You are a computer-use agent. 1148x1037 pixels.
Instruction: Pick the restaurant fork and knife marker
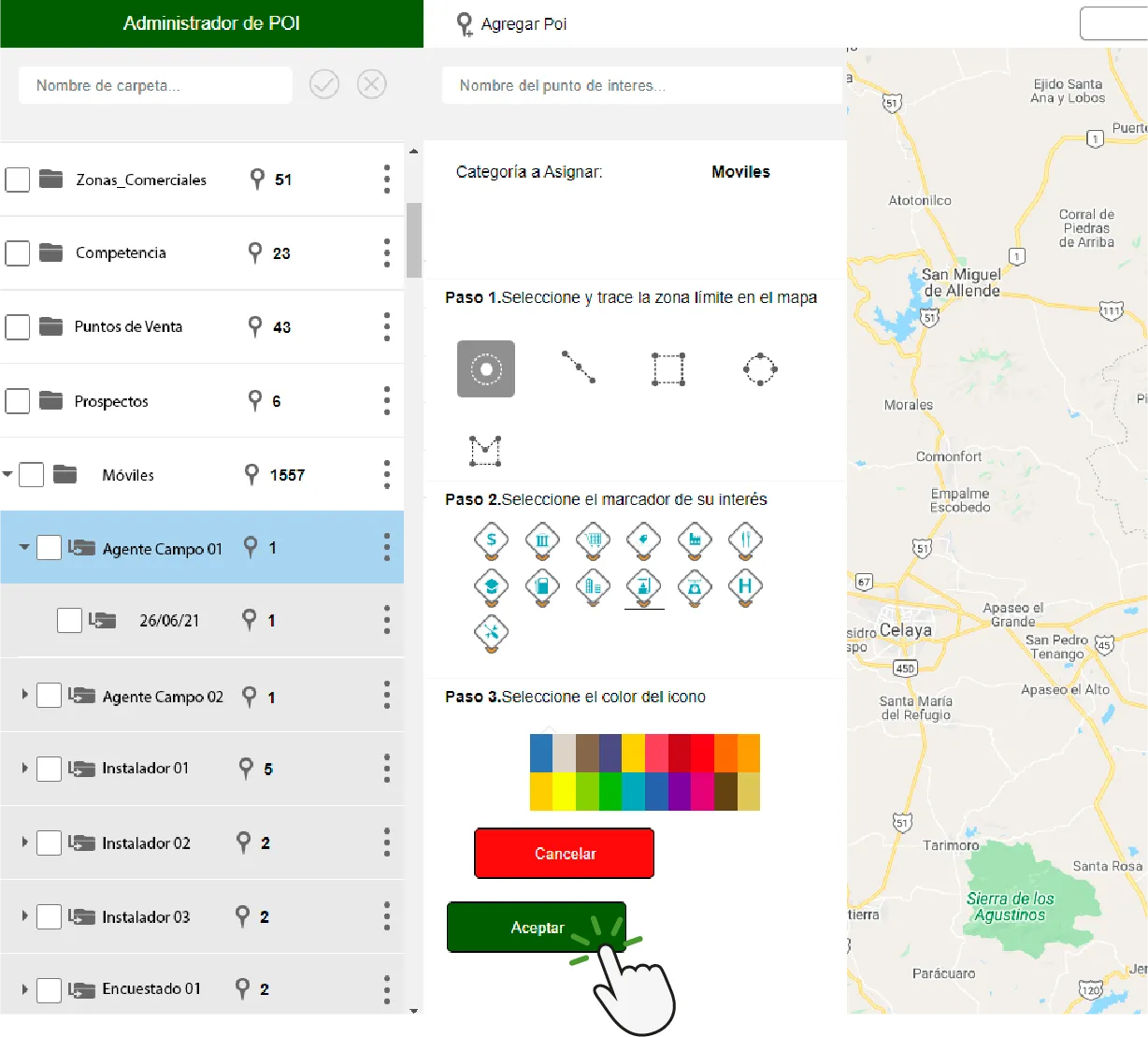745,541
